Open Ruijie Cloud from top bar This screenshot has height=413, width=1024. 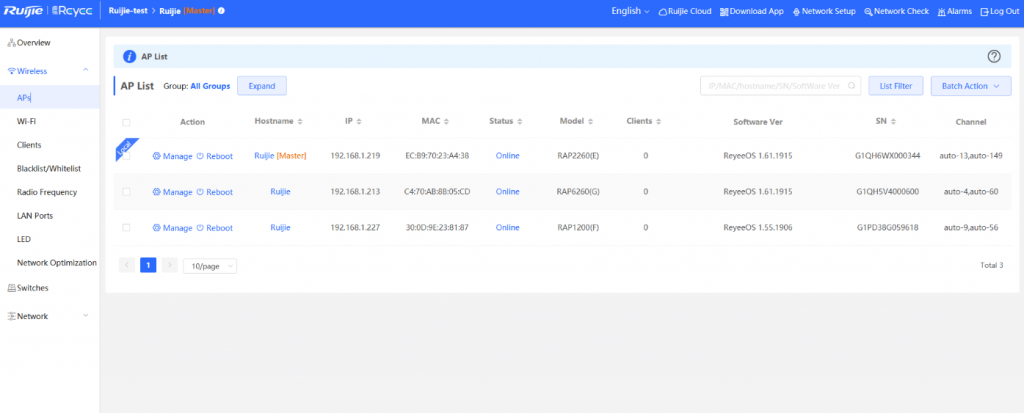click(x=685, y=11)
